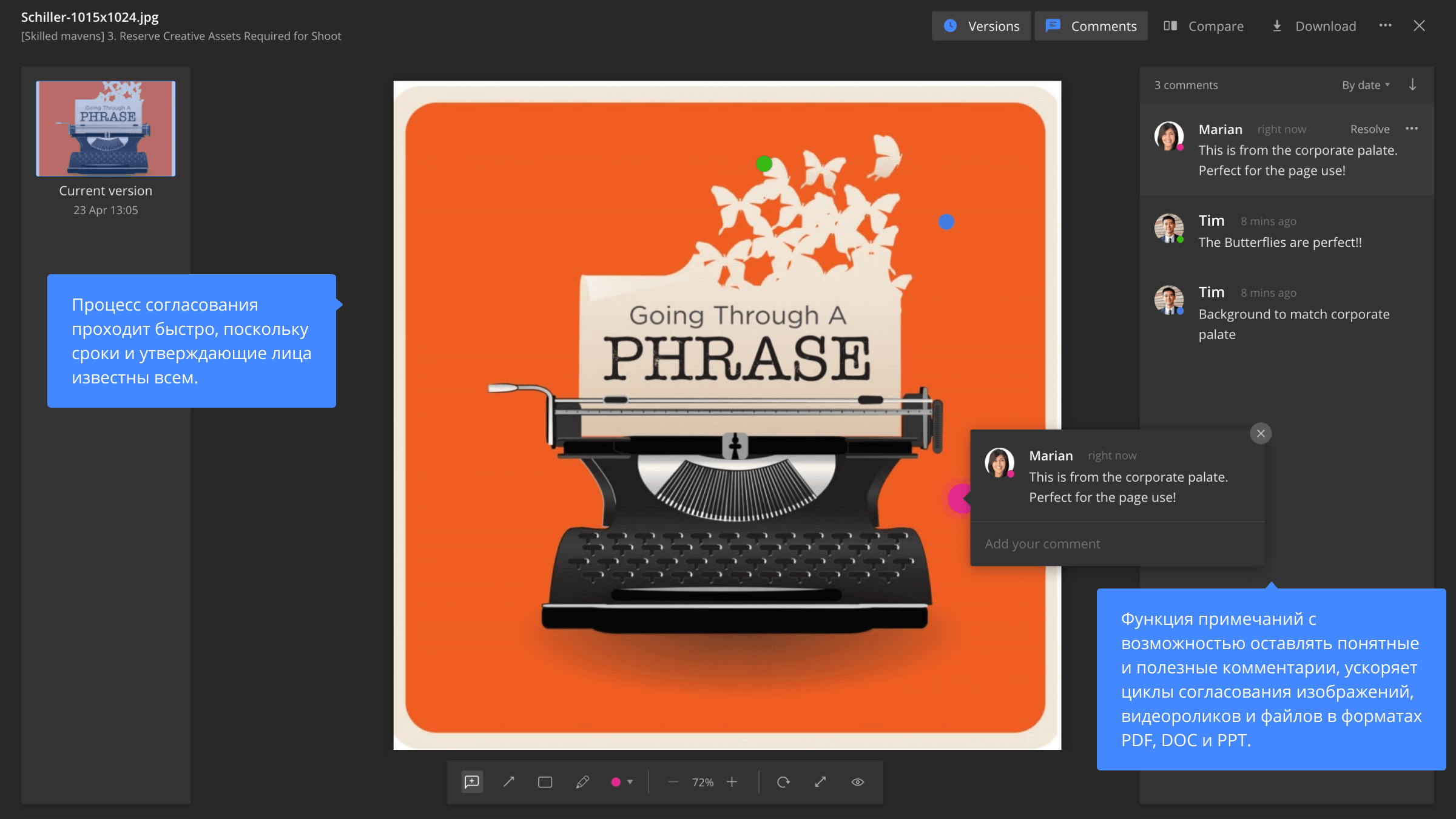Open options menu for Marian's comment
Screen dimensions: 1456x819
click(1412, 129)
